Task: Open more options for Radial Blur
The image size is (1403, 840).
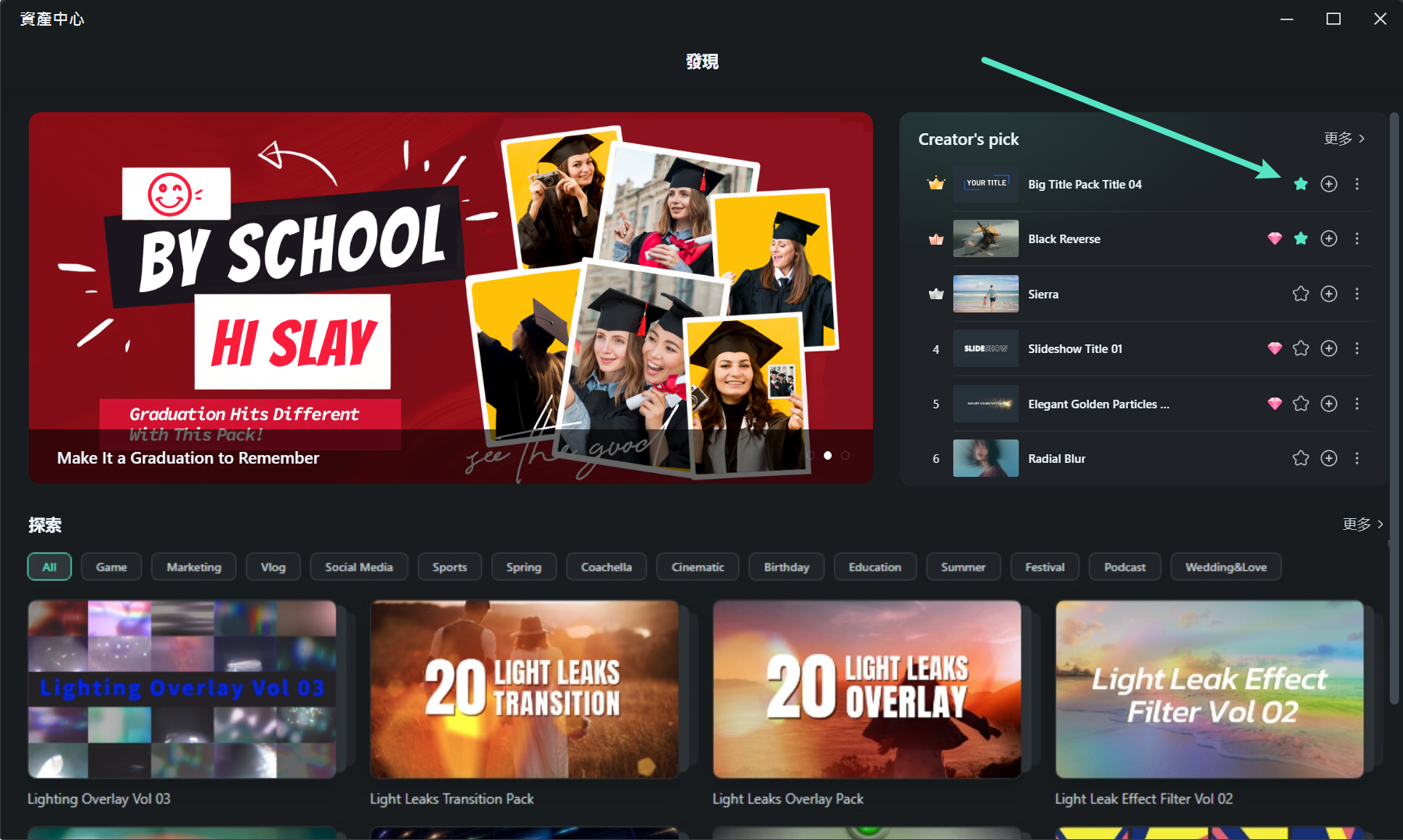Action: click(x=1357, y=458)
